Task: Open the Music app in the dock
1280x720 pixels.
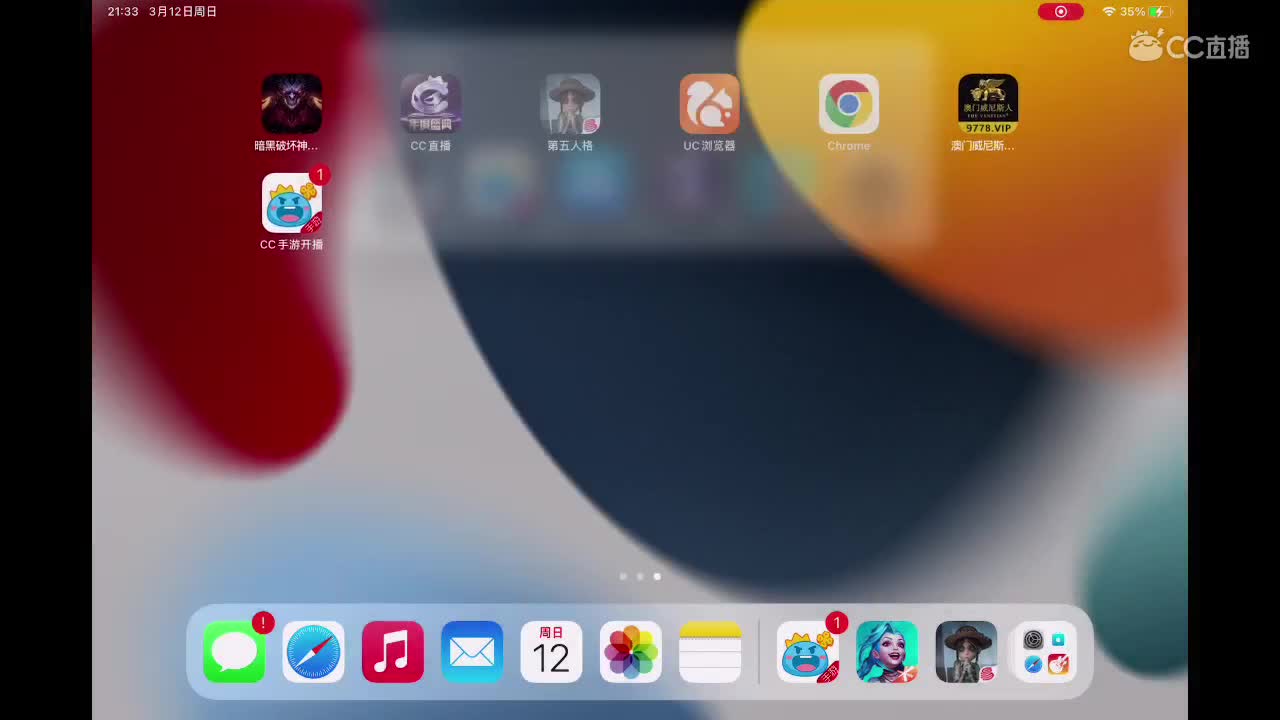Action: tap(393, 652)
